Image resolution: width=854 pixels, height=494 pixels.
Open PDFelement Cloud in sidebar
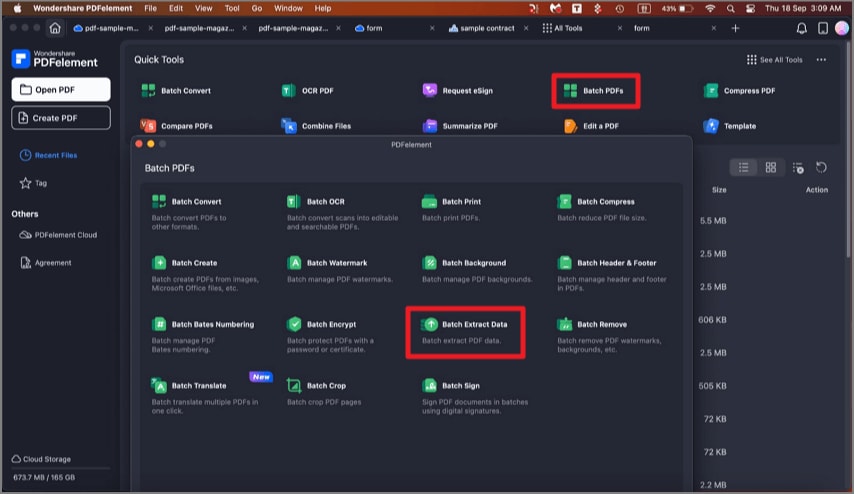pyautogui.click(x=58, y=235)
